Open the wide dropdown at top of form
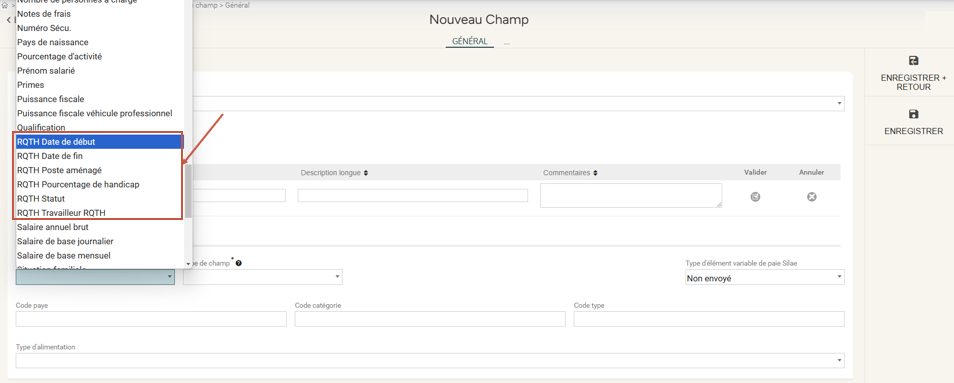This screenshot has height=383, width=954. point(518,103)
